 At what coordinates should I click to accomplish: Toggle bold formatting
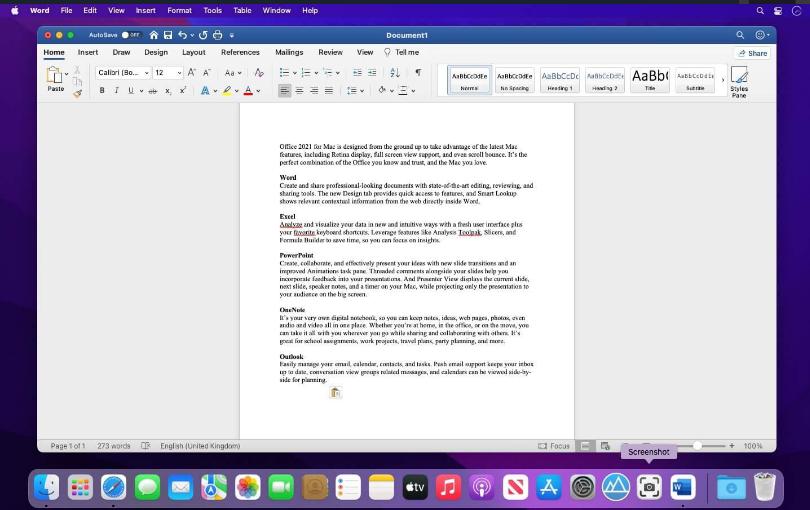point(102,90)
